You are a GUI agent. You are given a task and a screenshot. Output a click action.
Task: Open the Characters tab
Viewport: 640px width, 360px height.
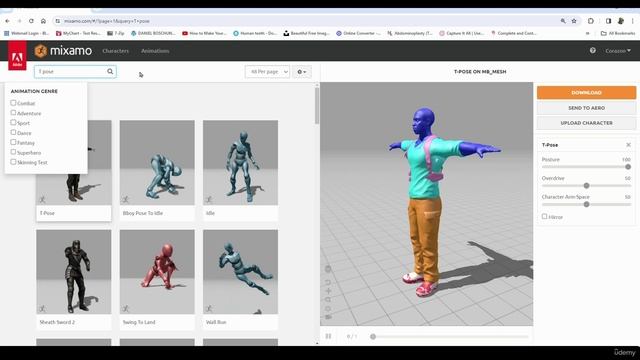point(116,51)
